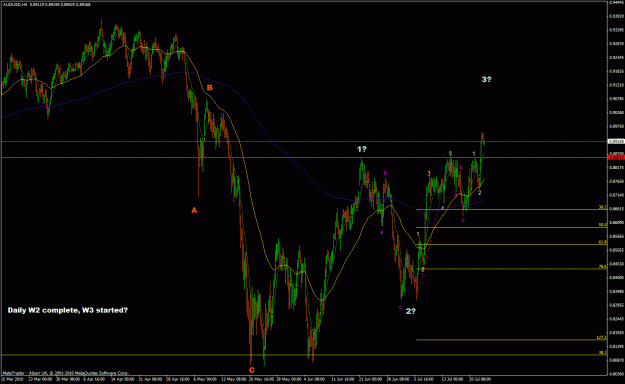This screenshot has width=625, height=384.
Task: Click the '6 Apr 16:00' time axis label
Action: [94, 379]
